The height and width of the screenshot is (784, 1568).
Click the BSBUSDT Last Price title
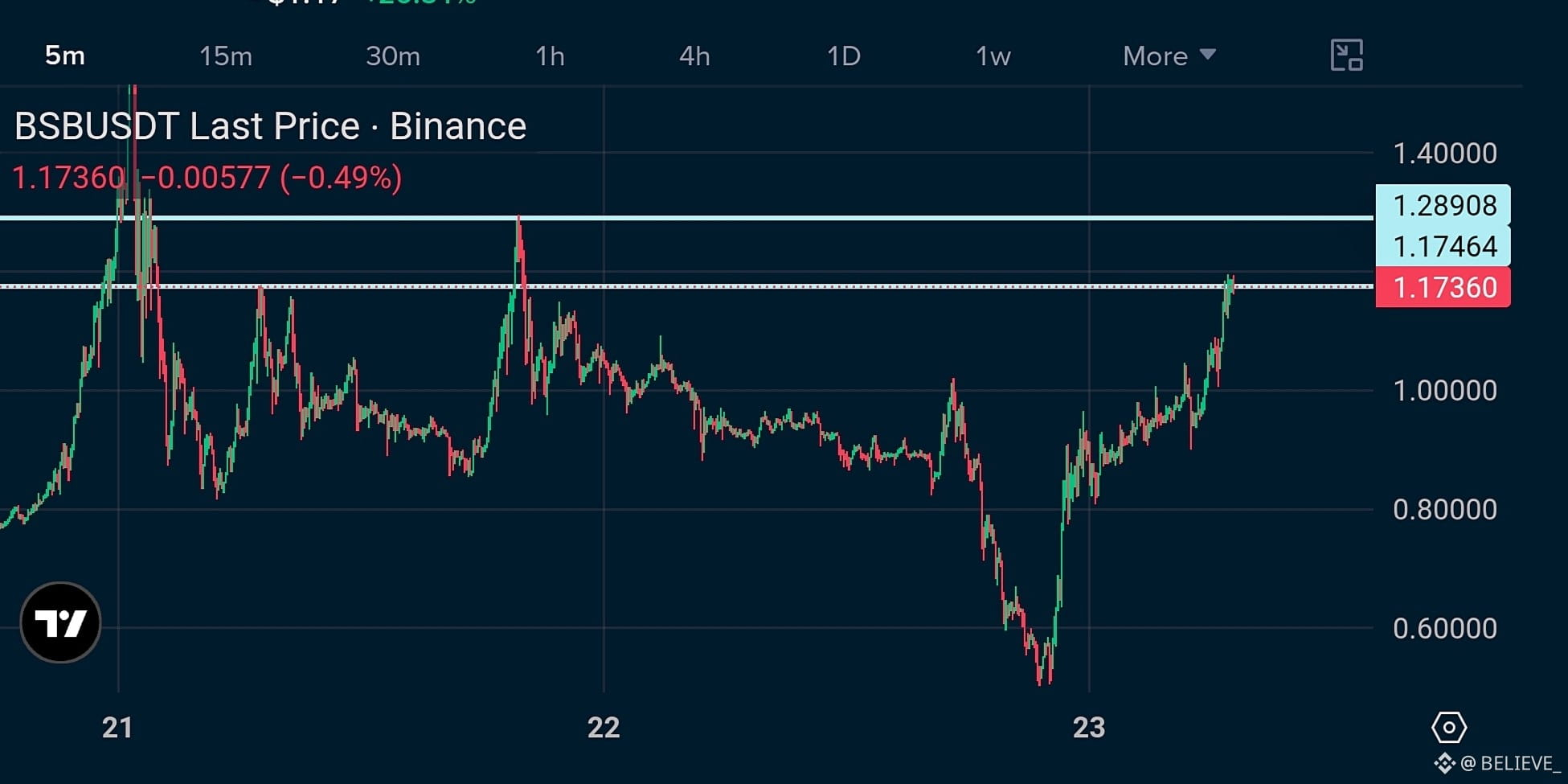(271, 126)
